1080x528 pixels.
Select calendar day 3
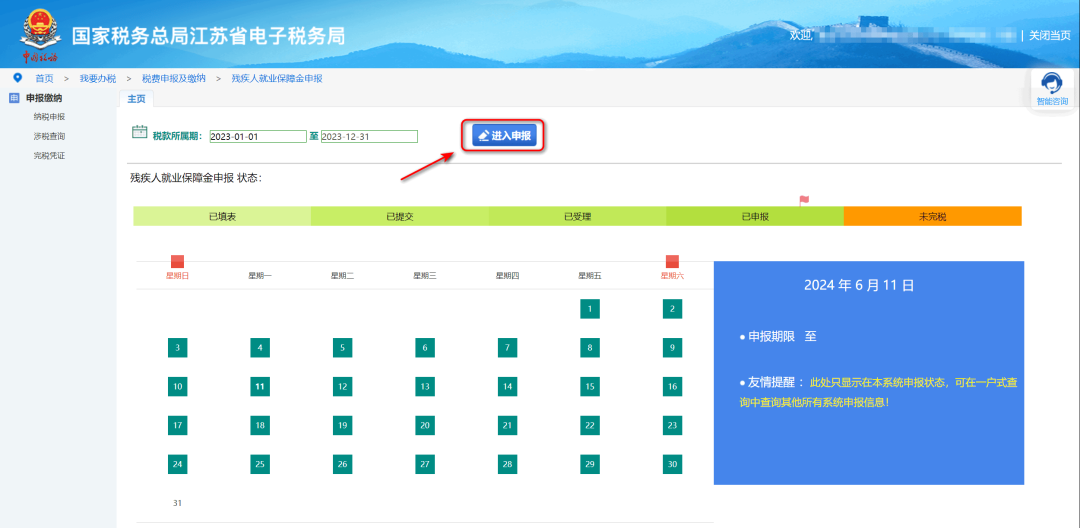point(178,348)
